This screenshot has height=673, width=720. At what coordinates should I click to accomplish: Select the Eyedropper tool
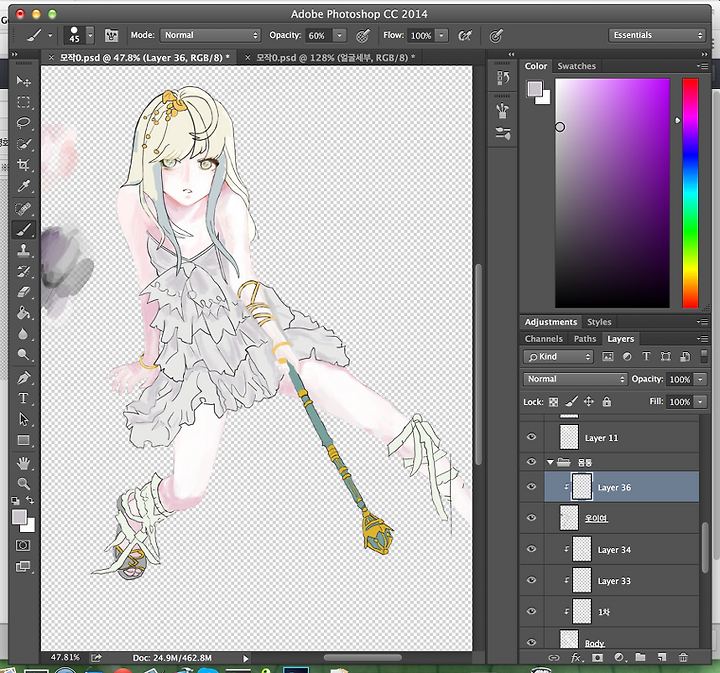(x=23, y=185)
